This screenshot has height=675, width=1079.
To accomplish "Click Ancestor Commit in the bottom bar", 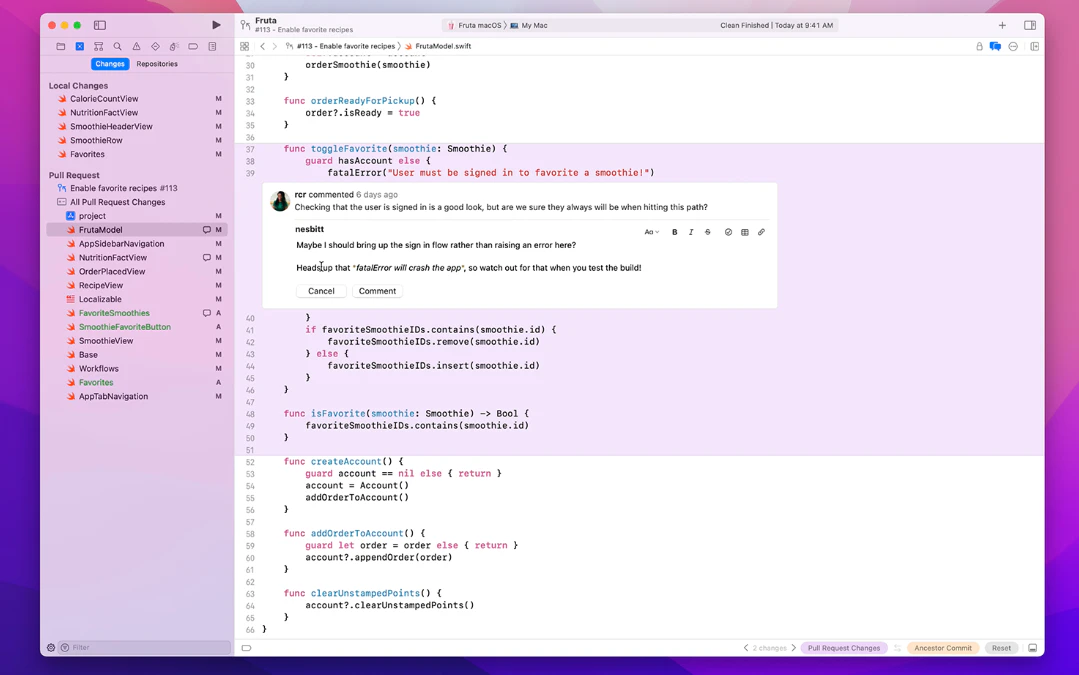I will tap(941, 648).
